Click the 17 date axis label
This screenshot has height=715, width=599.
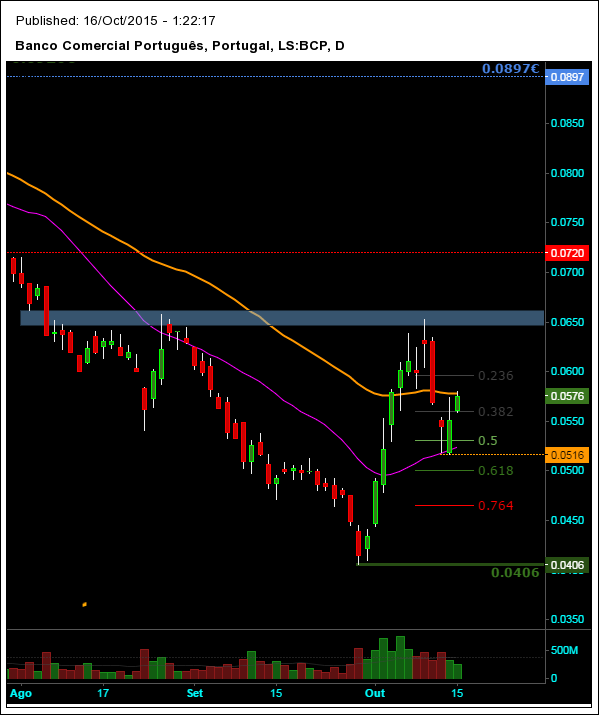click(103, 693)
